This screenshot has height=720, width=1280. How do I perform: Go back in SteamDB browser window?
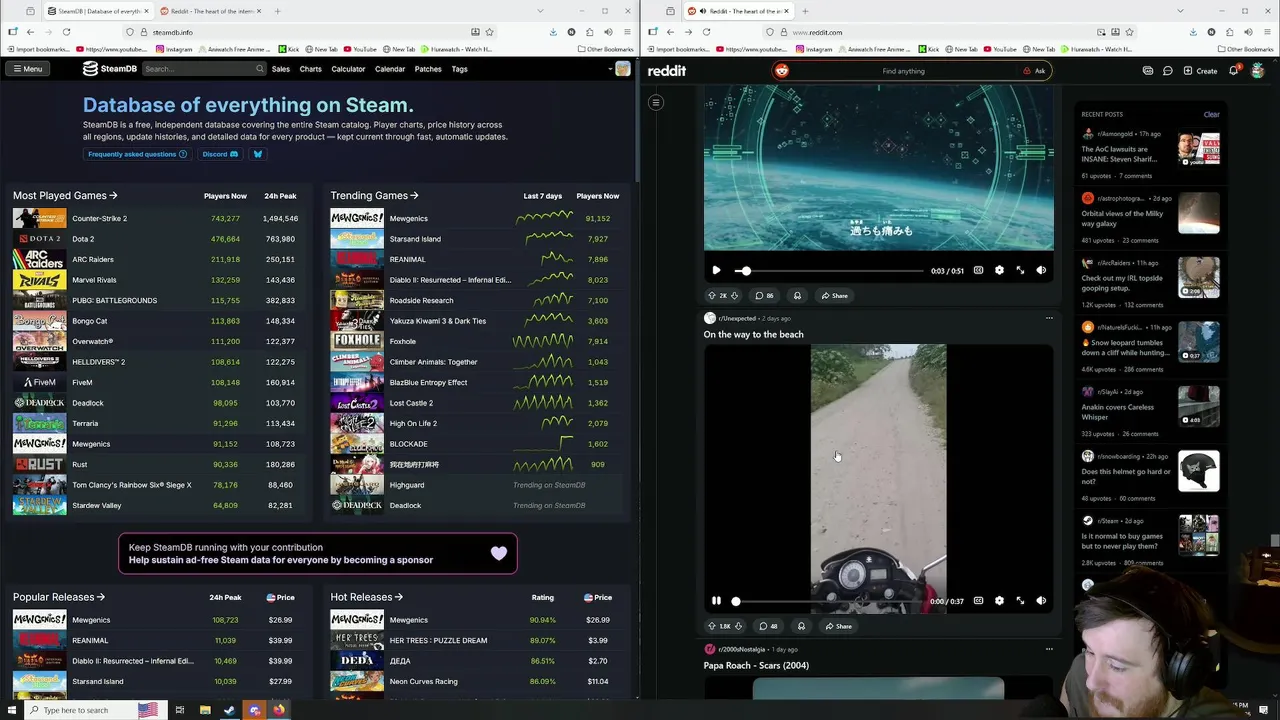pos(30,32)
